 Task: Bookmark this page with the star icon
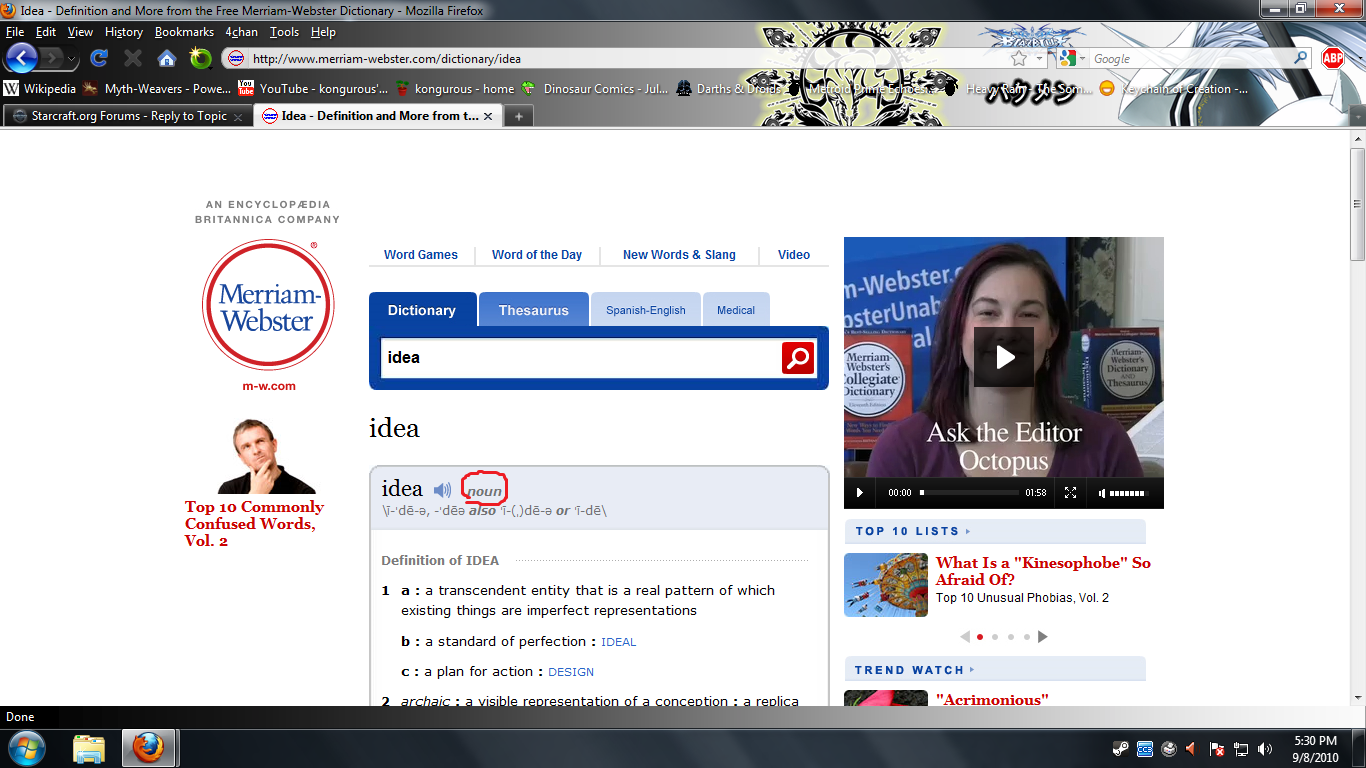pos(1019,59)
